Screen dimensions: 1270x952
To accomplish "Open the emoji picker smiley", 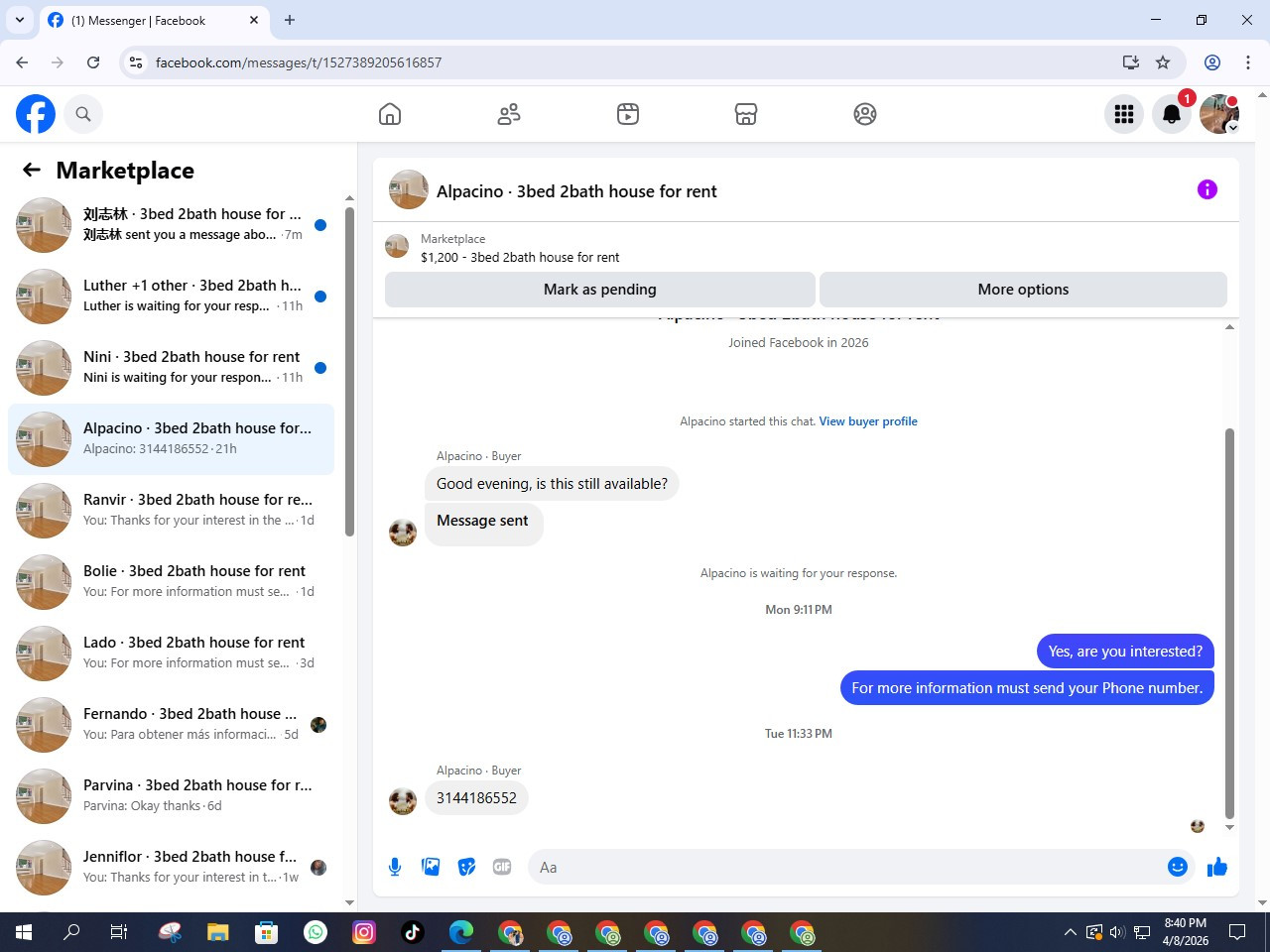I will click(x=1178, y=867).
